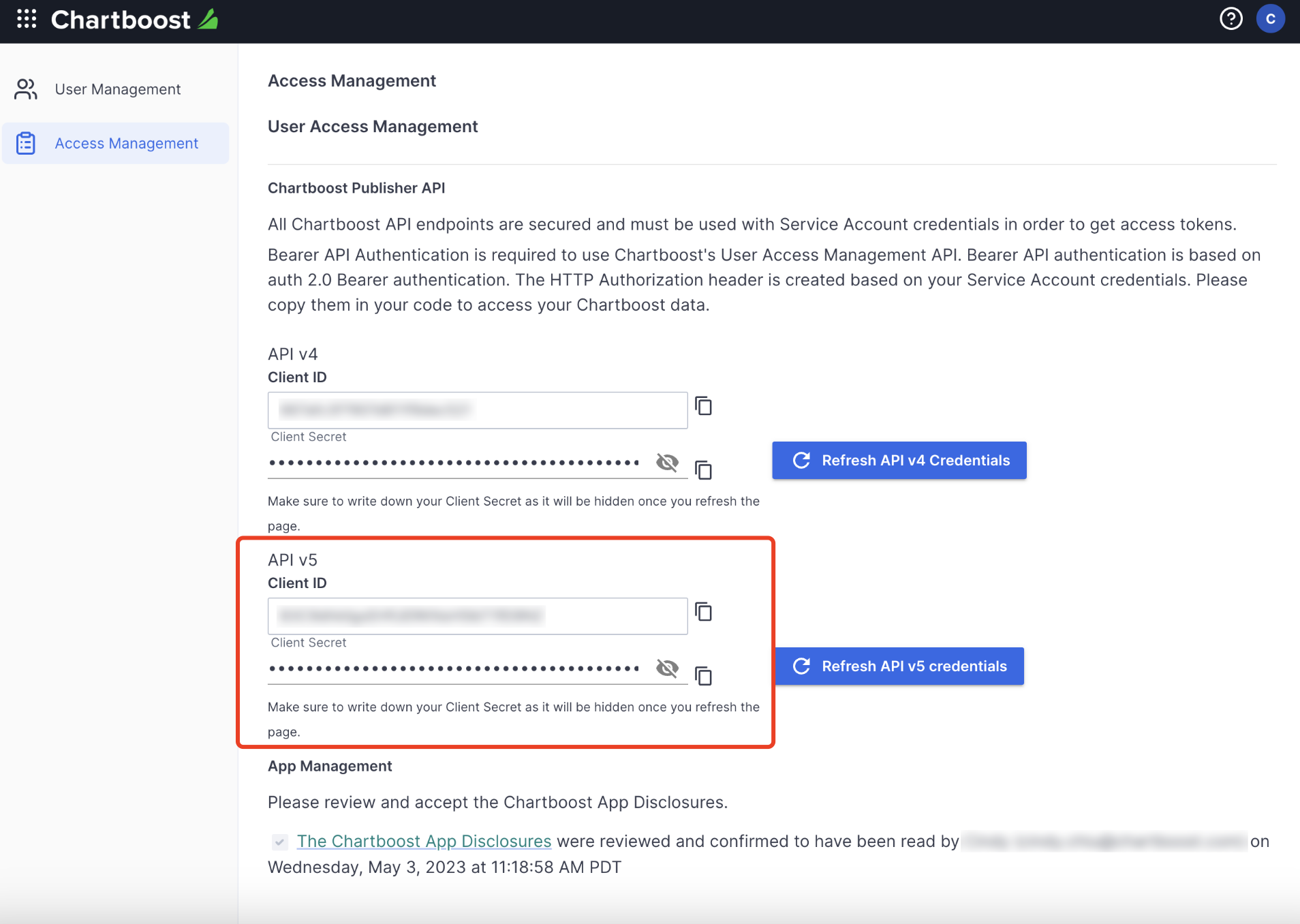Open User Management in the sidebar
This screenshot has height=924, width=1300.
pos(115,89)
